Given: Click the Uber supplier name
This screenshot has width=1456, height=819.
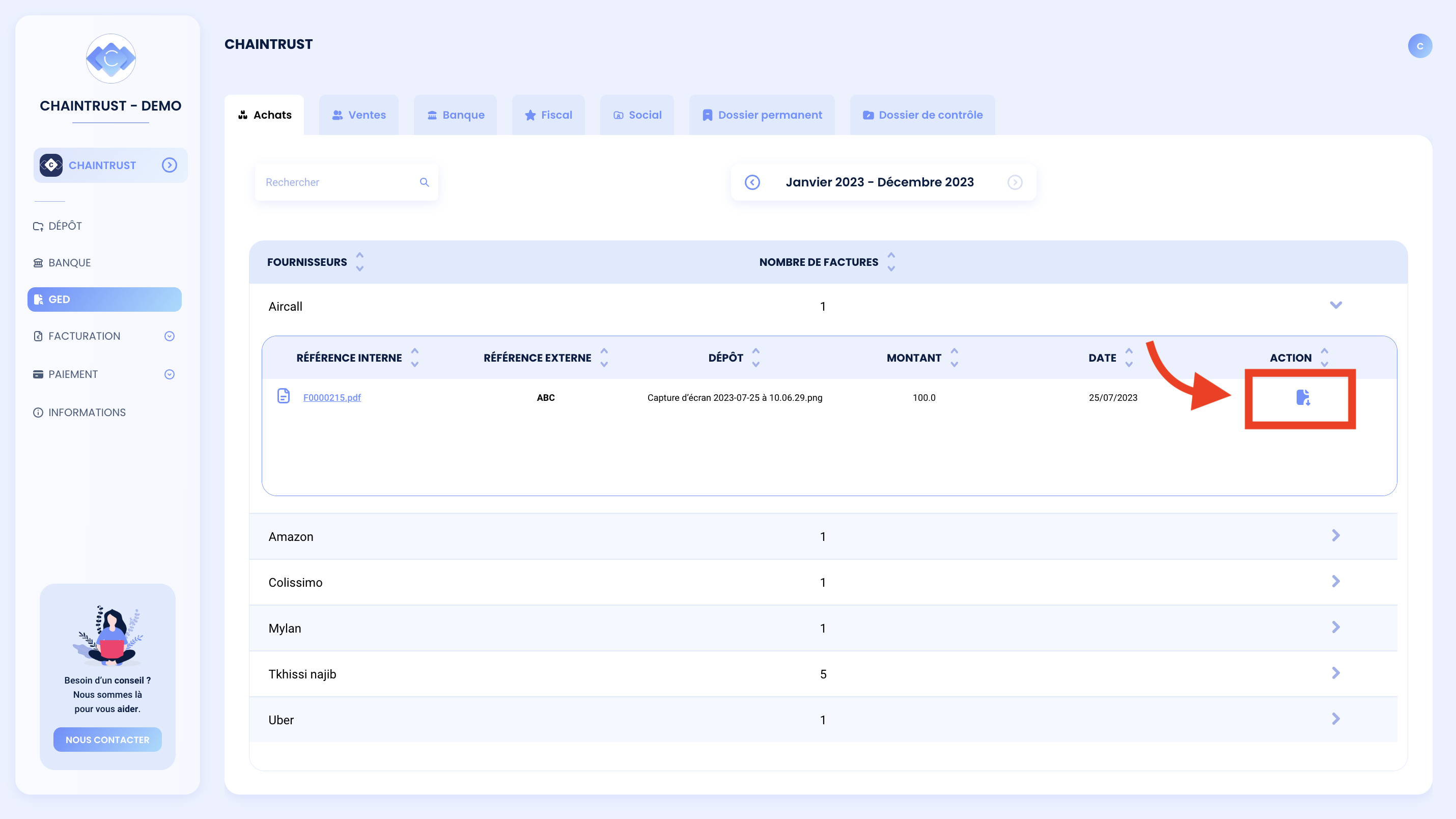Looking at the screenshot, I should point(281,720).
